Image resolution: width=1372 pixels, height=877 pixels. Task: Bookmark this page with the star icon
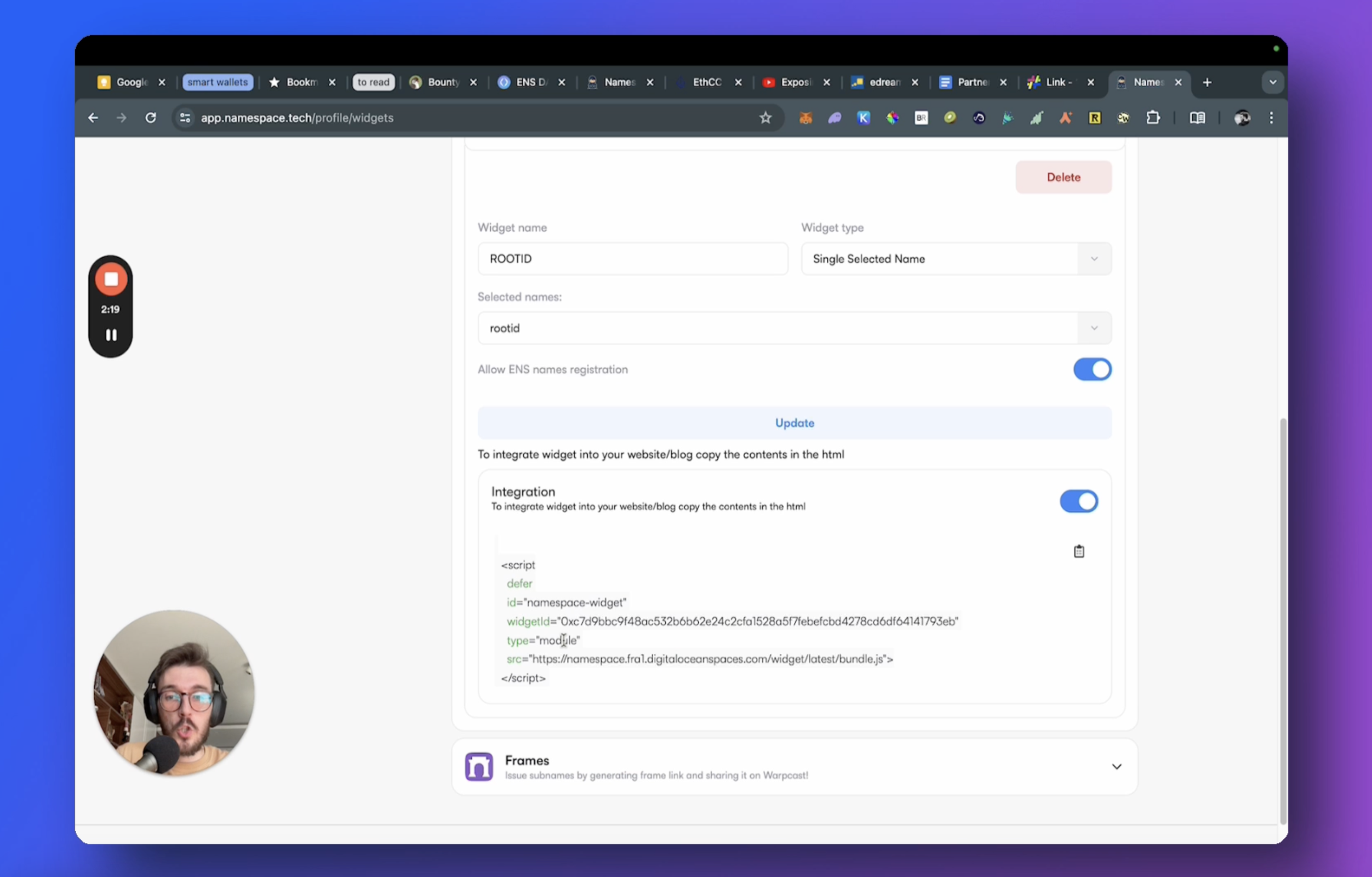(765, 118)
